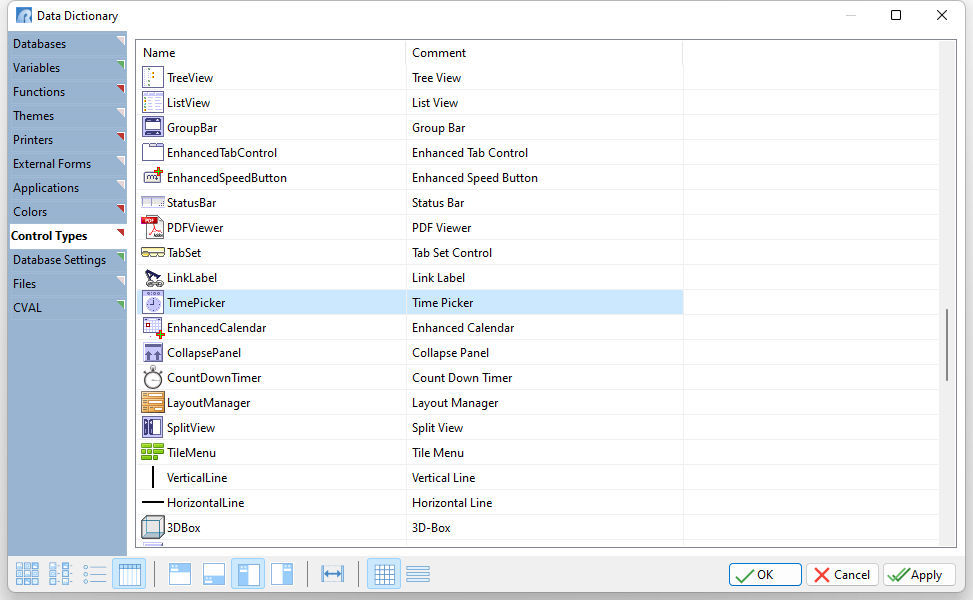
Task: Select the 'Tile Menu' comment cell
Action: [544, 452]
